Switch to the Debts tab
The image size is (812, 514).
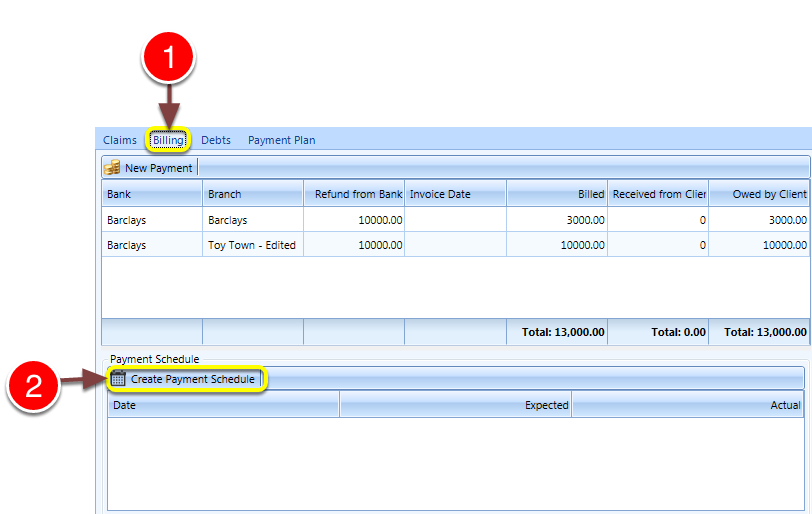(x=216, y=140)
